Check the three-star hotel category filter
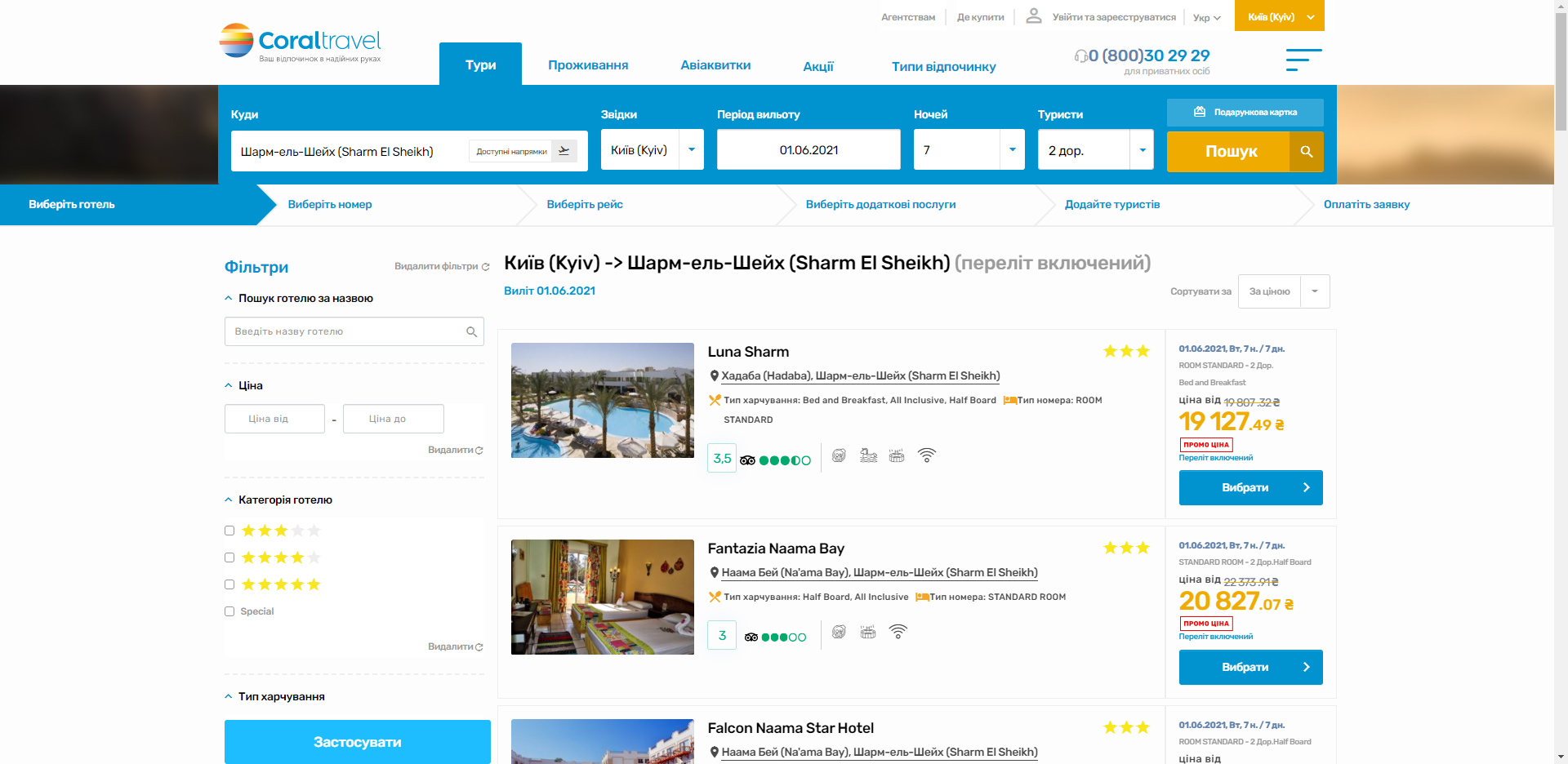This screenshot has width=1568, height=764. (x=229, y=531)
